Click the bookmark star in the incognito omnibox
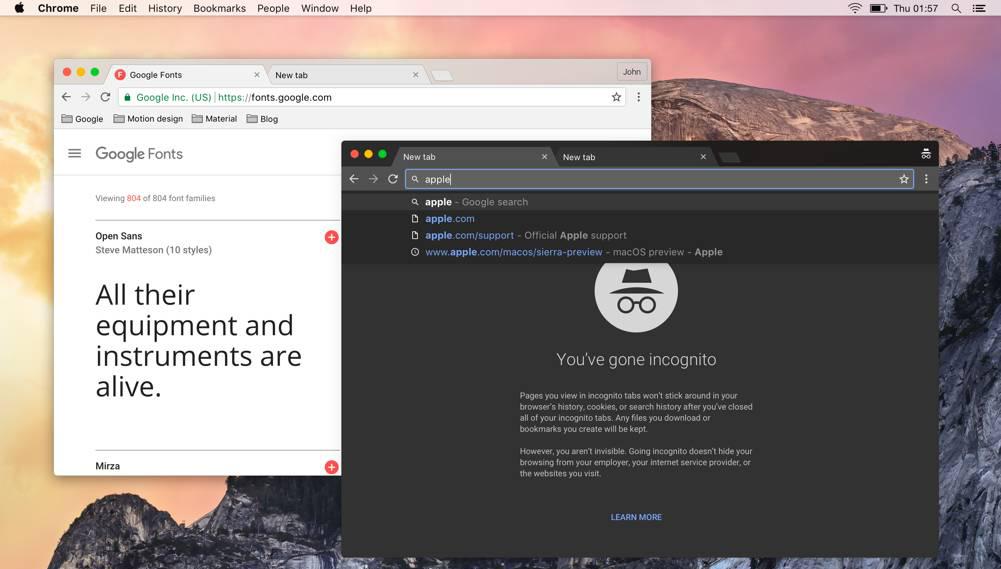The width and height of the screenshot is (1001, 569). [904, 179]
